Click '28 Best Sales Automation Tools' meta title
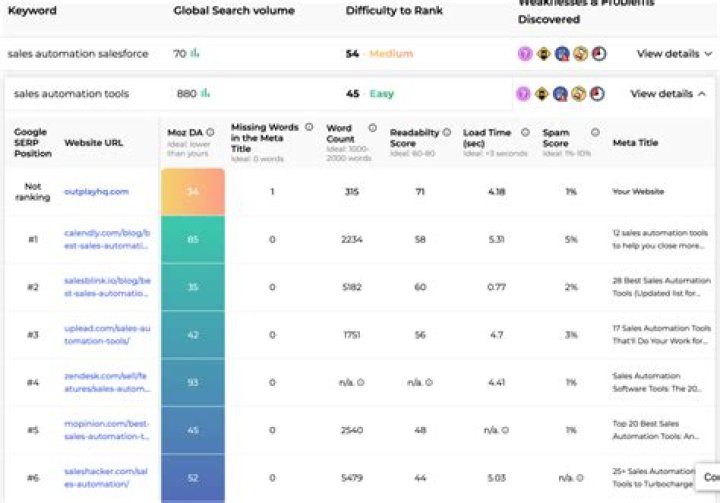 tap(661, 287)
